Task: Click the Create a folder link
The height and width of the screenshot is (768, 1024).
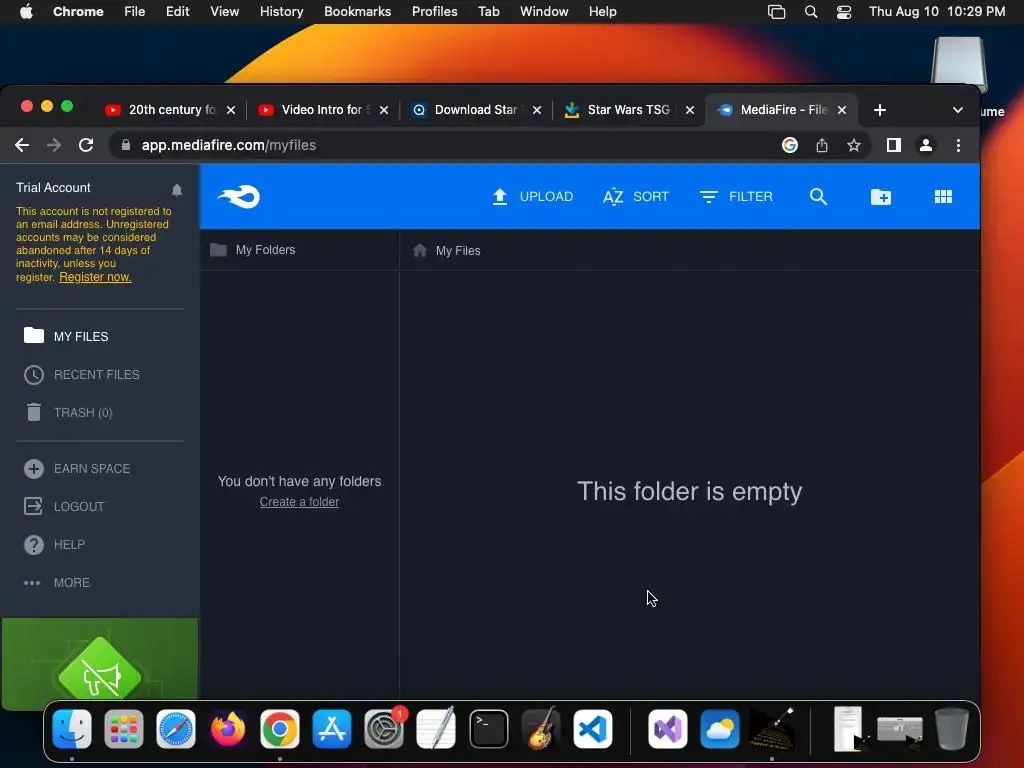Action: (x=299, y=502)
